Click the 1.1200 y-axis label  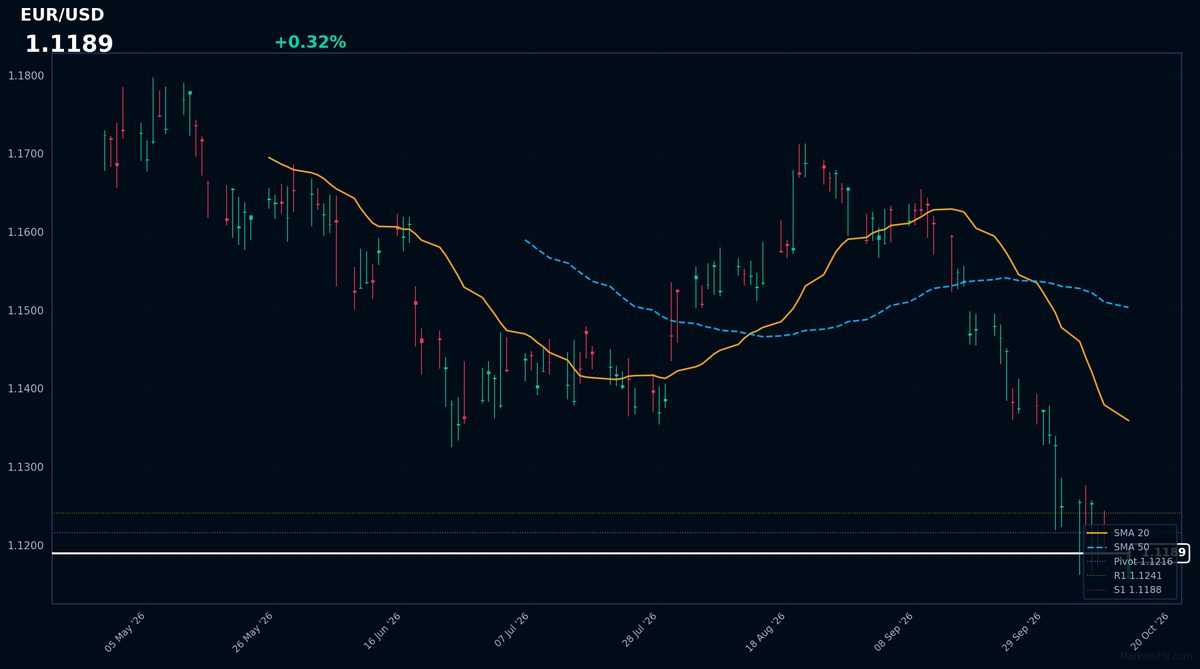(25, 546)
